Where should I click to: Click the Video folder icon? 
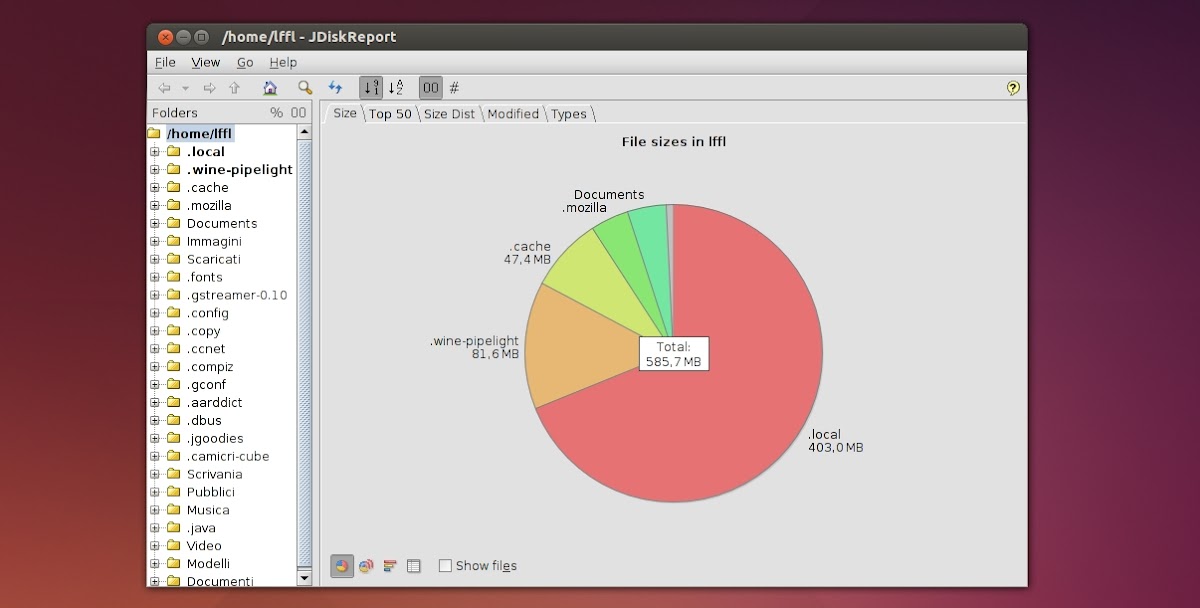173,546
